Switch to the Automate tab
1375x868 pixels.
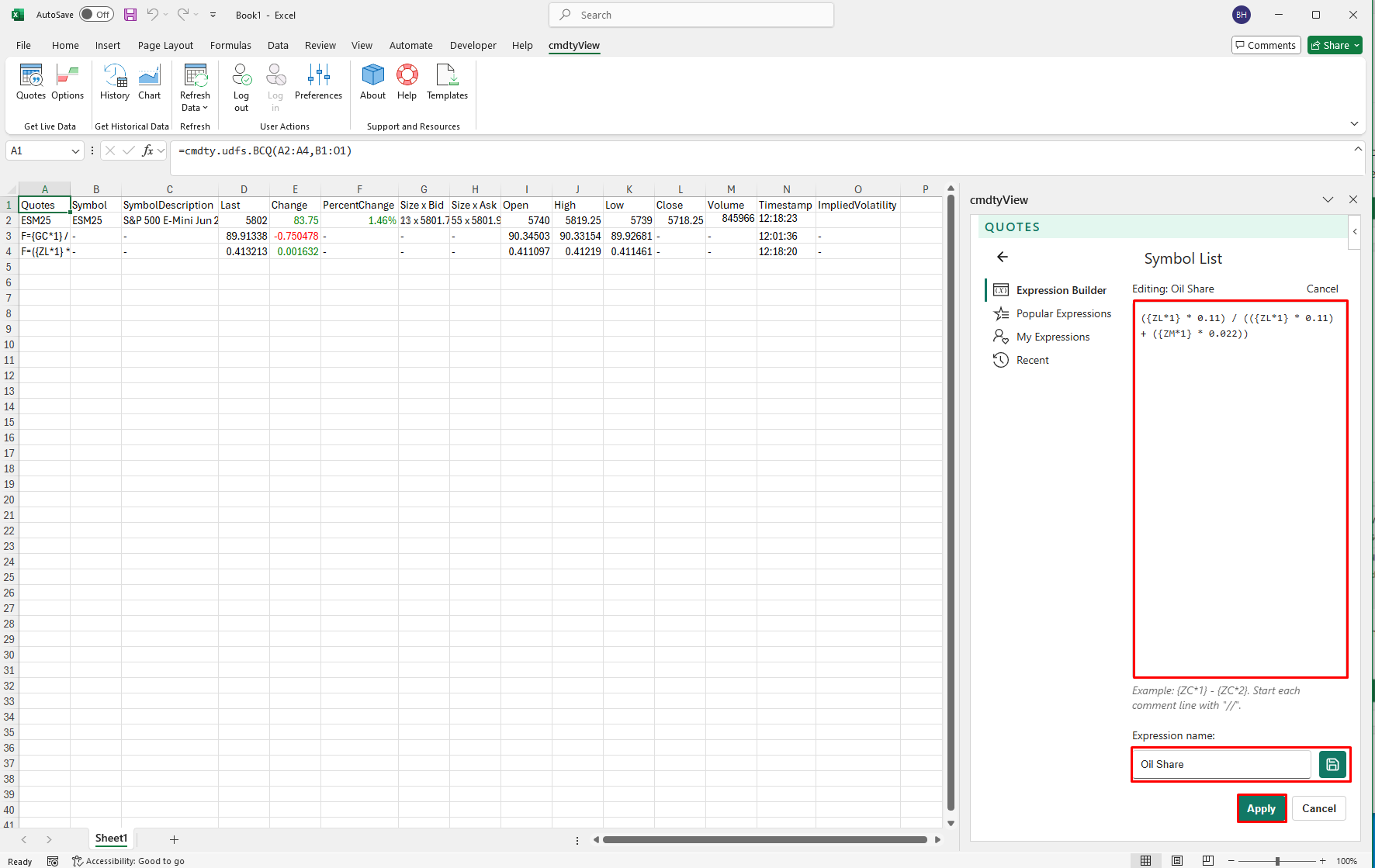(410, 45)
